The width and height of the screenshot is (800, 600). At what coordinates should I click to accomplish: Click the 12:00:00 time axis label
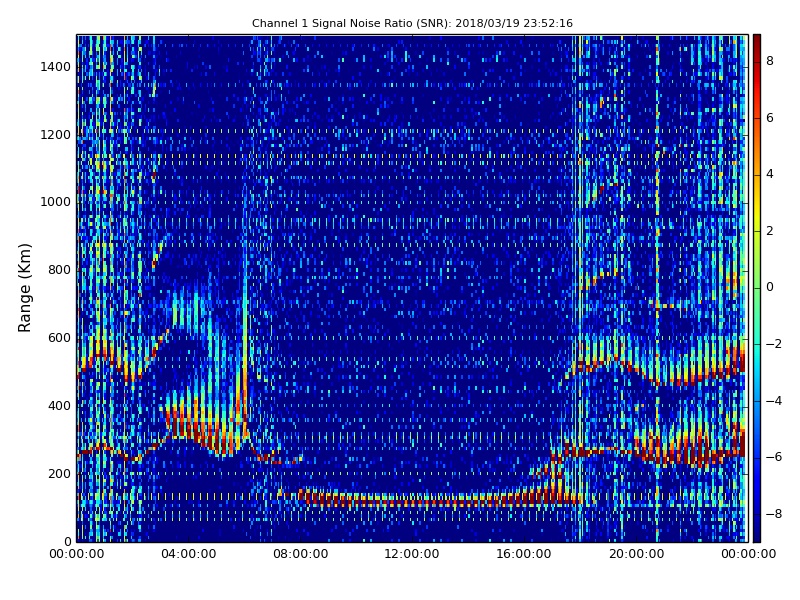pyautogui.click(x=412, y=554)
